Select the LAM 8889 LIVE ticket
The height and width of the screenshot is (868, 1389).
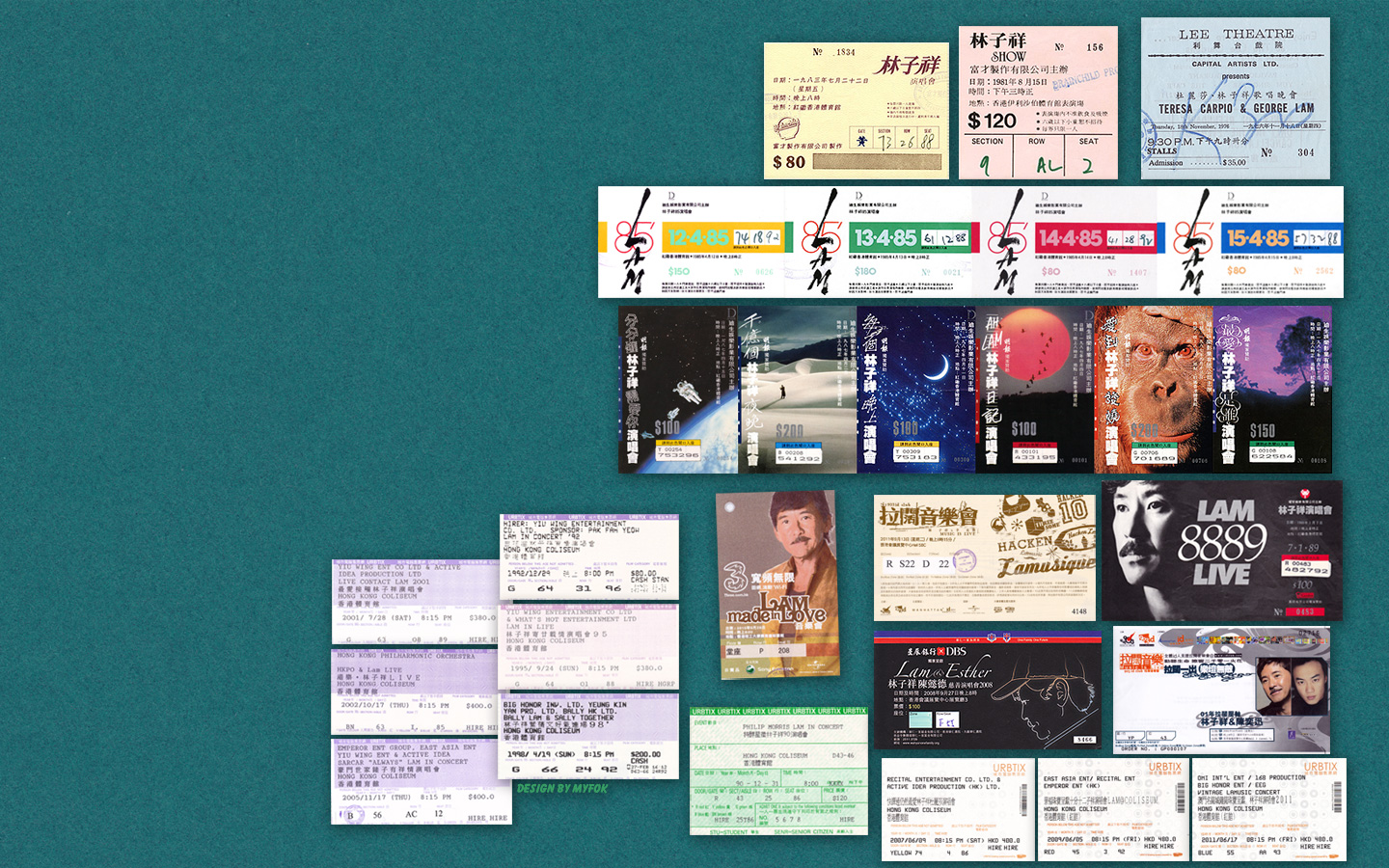click(x=1222, y=551)
